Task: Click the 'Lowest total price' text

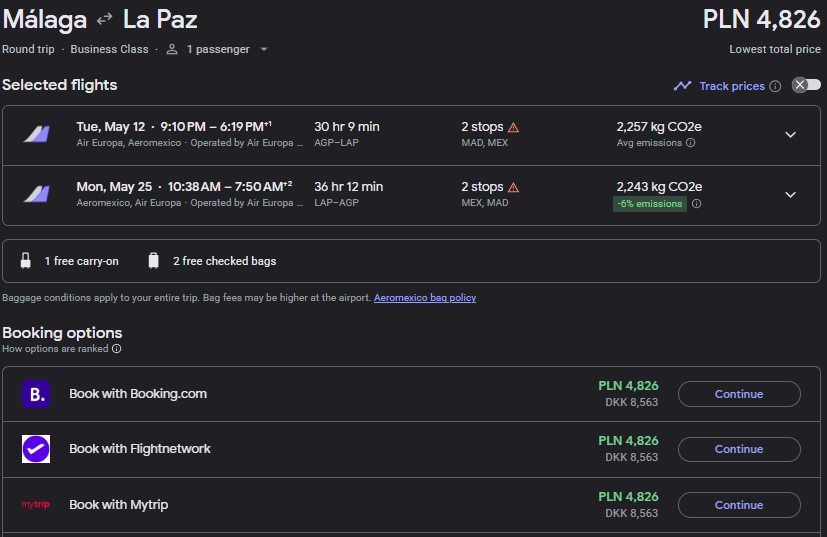Action: (x=775, y=49)
